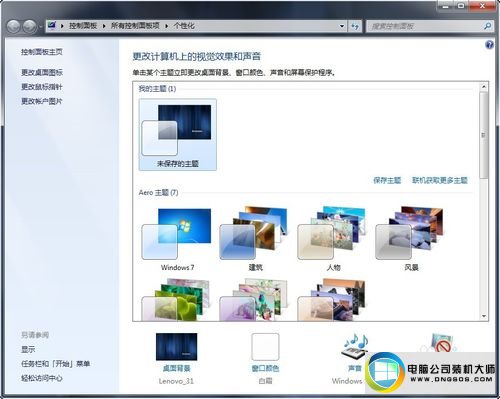Click the 窗口颜色 text link
This screenshot has width=500, height=399.
(x=265, y=368)
